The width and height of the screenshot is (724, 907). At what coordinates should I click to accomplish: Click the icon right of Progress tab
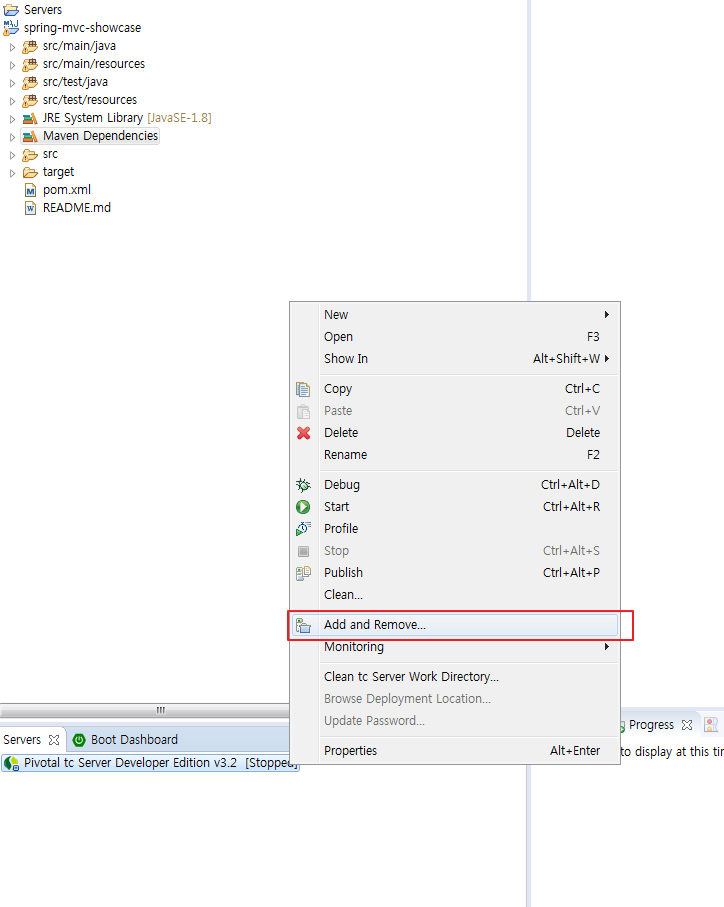711,724
